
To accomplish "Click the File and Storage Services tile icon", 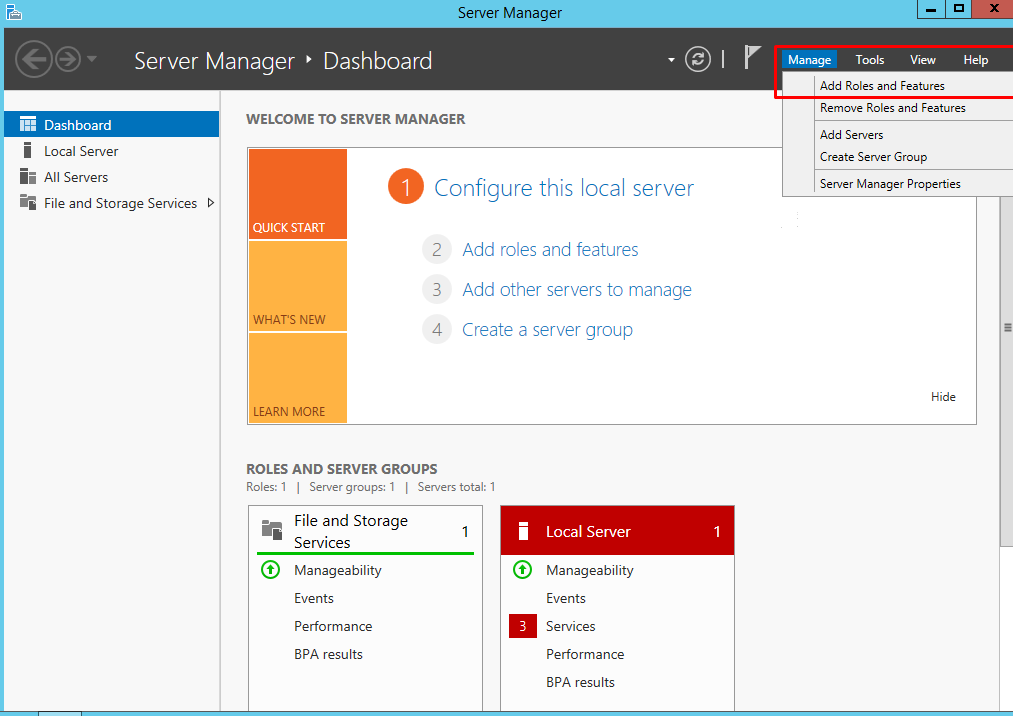I will (272, 530).
